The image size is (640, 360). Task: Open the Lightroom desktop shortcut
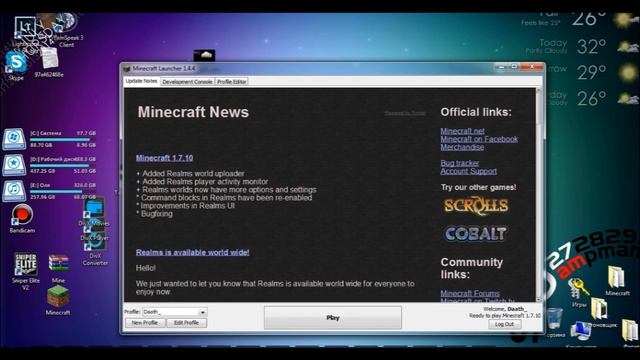[x=24, y=28]
